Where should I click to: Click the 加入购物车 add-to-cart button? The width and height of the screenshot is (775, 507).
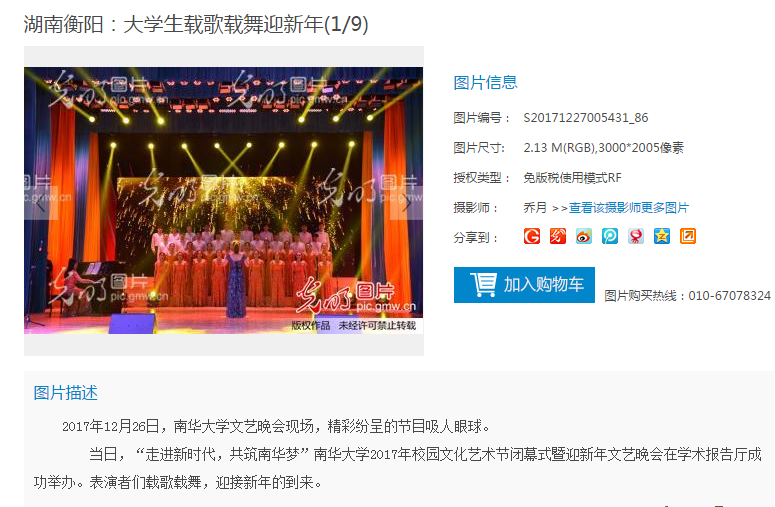coord(524,285)
